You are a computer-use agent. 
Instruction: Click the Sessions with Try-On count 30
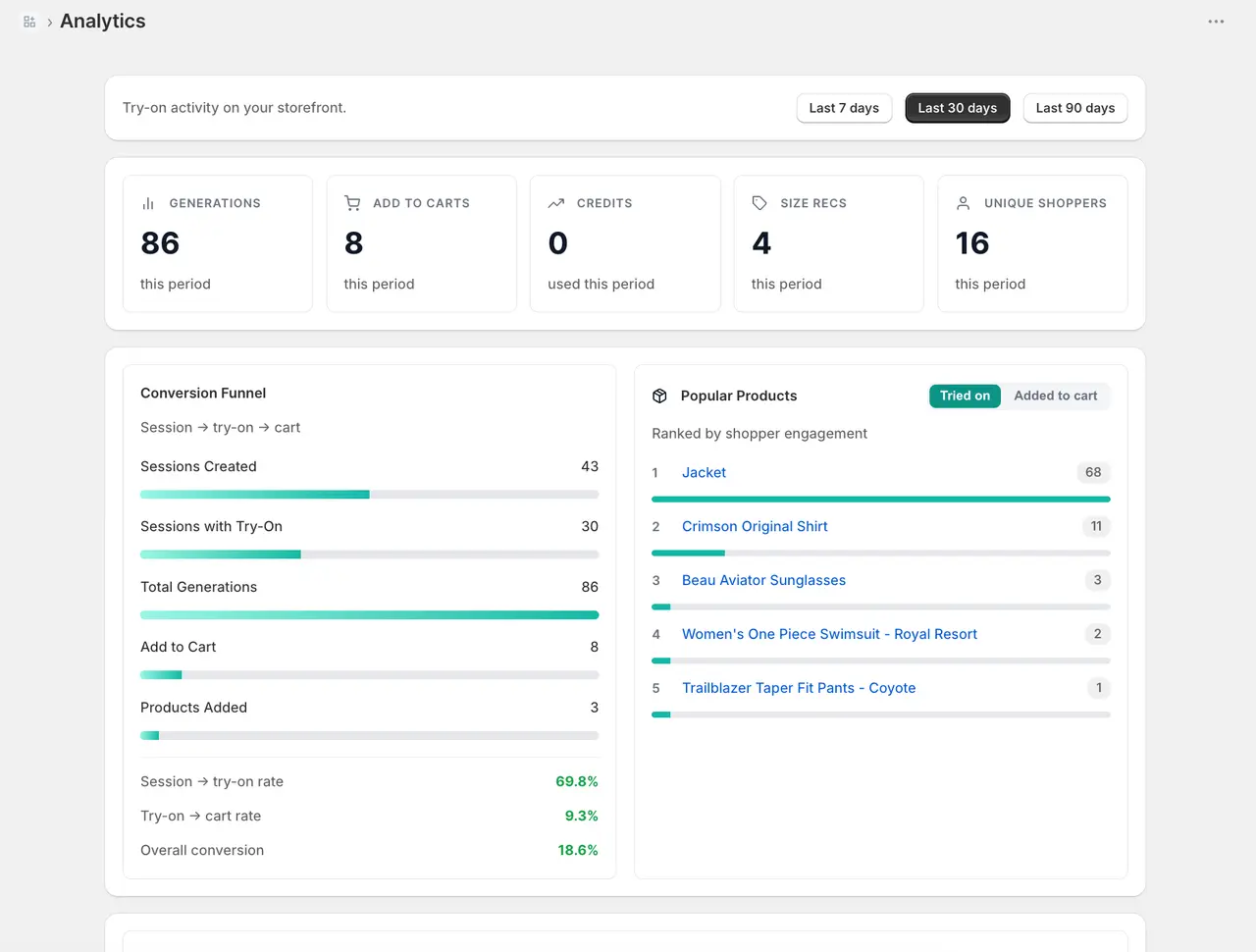[x=590, y=526]
